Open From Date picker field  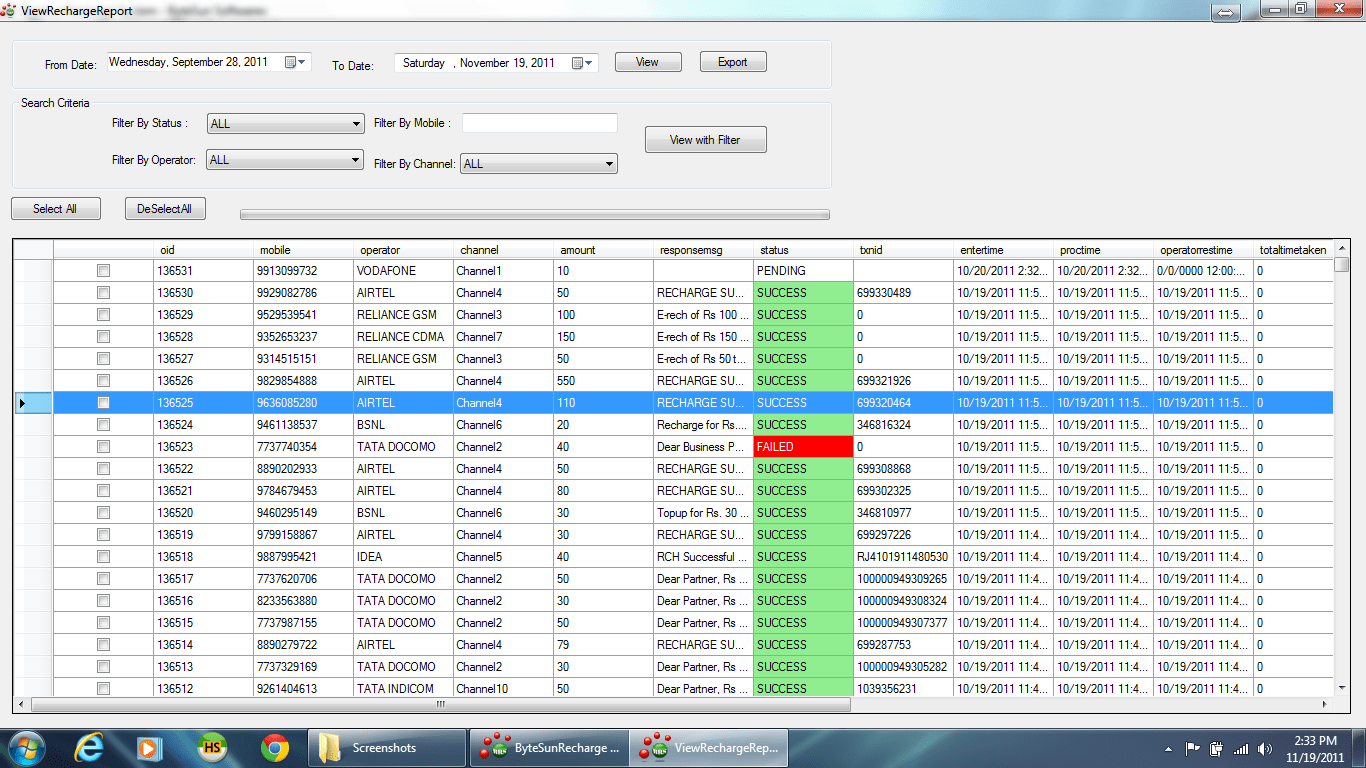coord(209,62)
